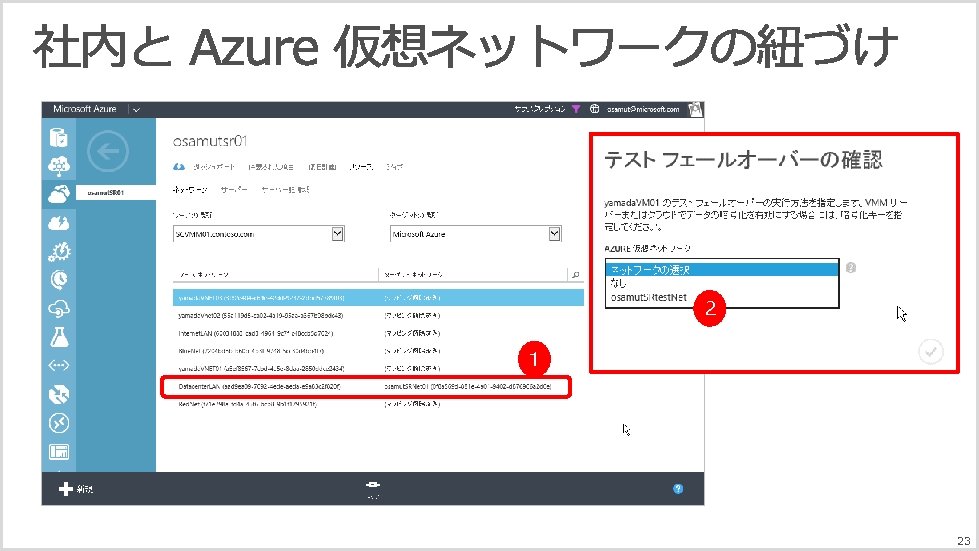Click the round back arrow button

tap(108, 151)
